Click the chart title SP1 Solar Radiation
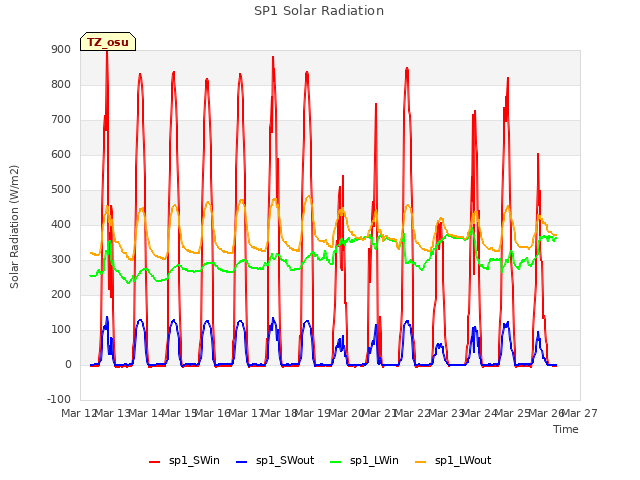 [x=319, y=11]
